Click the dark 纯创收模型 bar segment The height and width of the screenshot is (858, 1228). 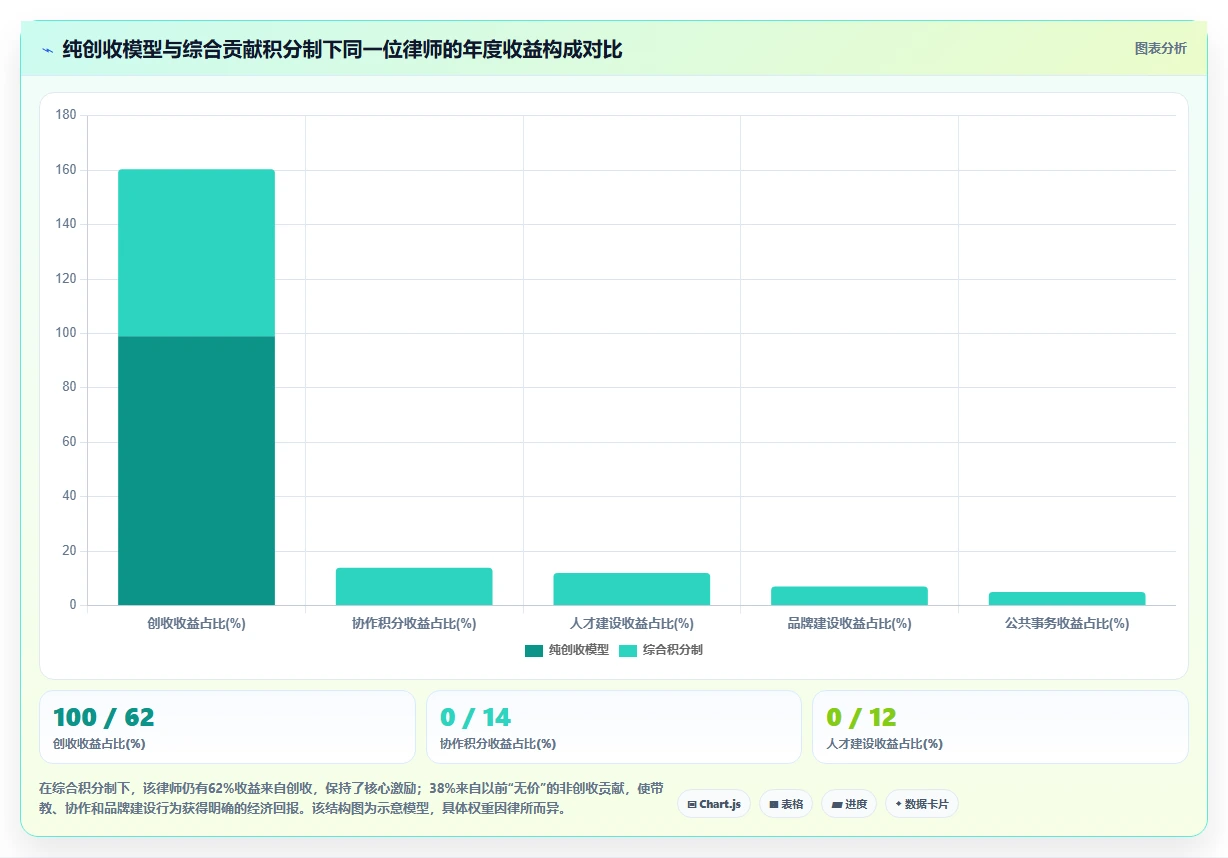[196, 470]
